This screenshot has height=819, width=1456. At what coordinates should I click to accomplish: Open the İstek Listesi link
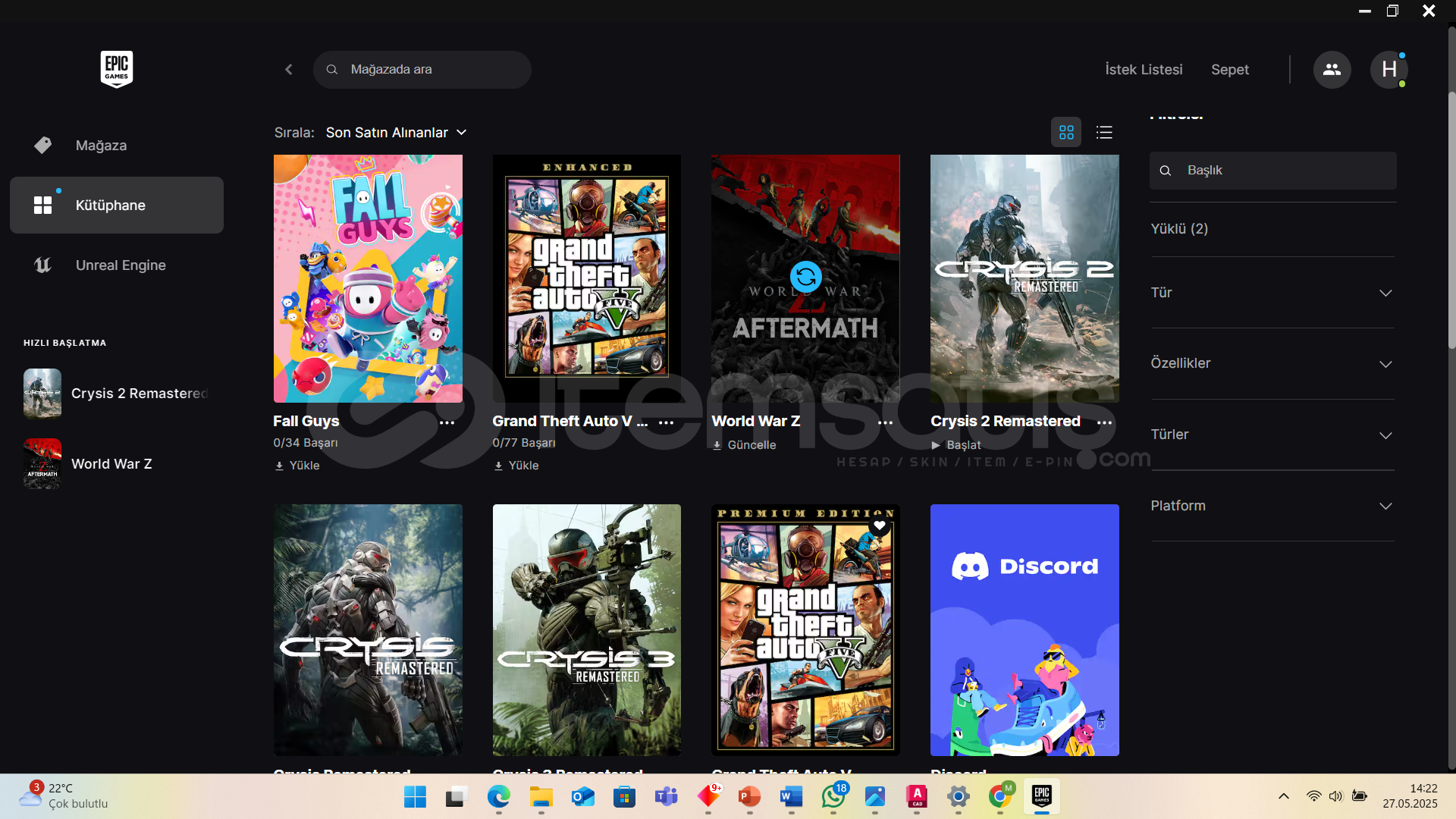pyautogui.click(x=1144, y=70)
